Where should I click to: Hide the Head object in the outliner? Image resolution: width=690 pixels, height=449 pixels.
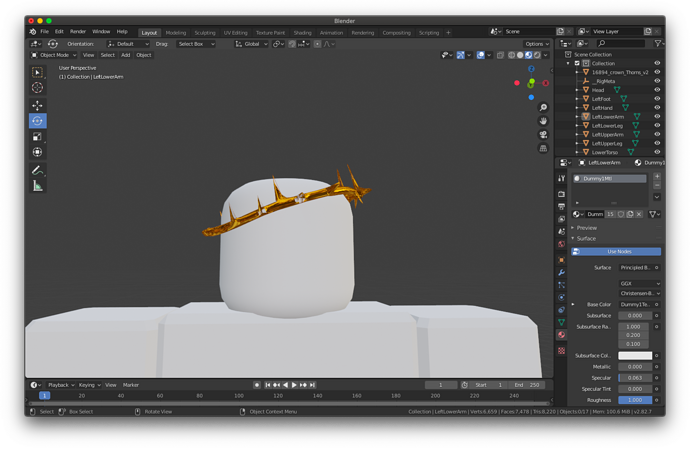(657, 90)
